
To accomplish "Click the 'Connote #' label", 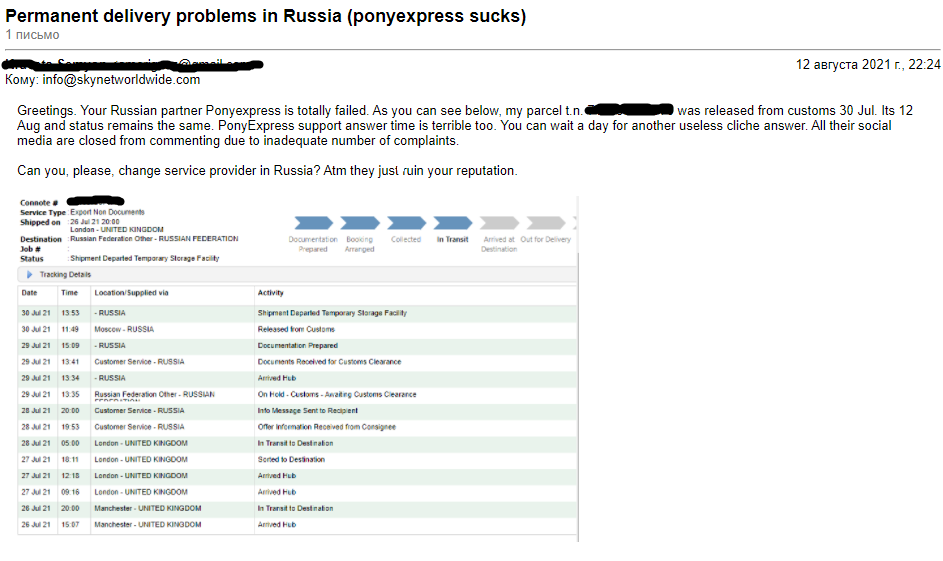I will pos(39,203).
